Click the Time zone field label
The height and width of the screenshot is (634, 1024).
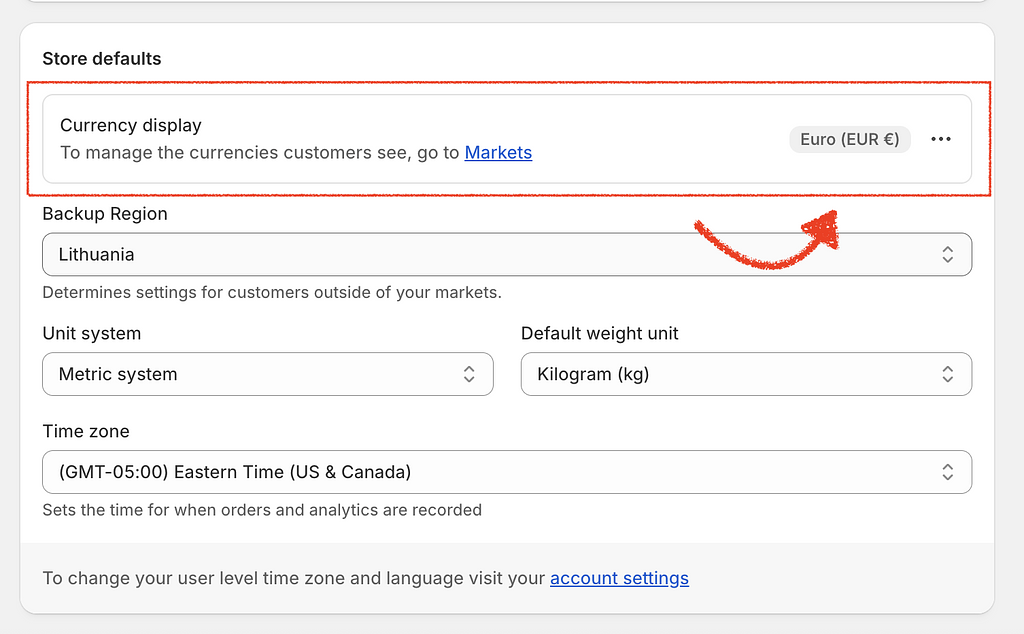tap(86, 431)
